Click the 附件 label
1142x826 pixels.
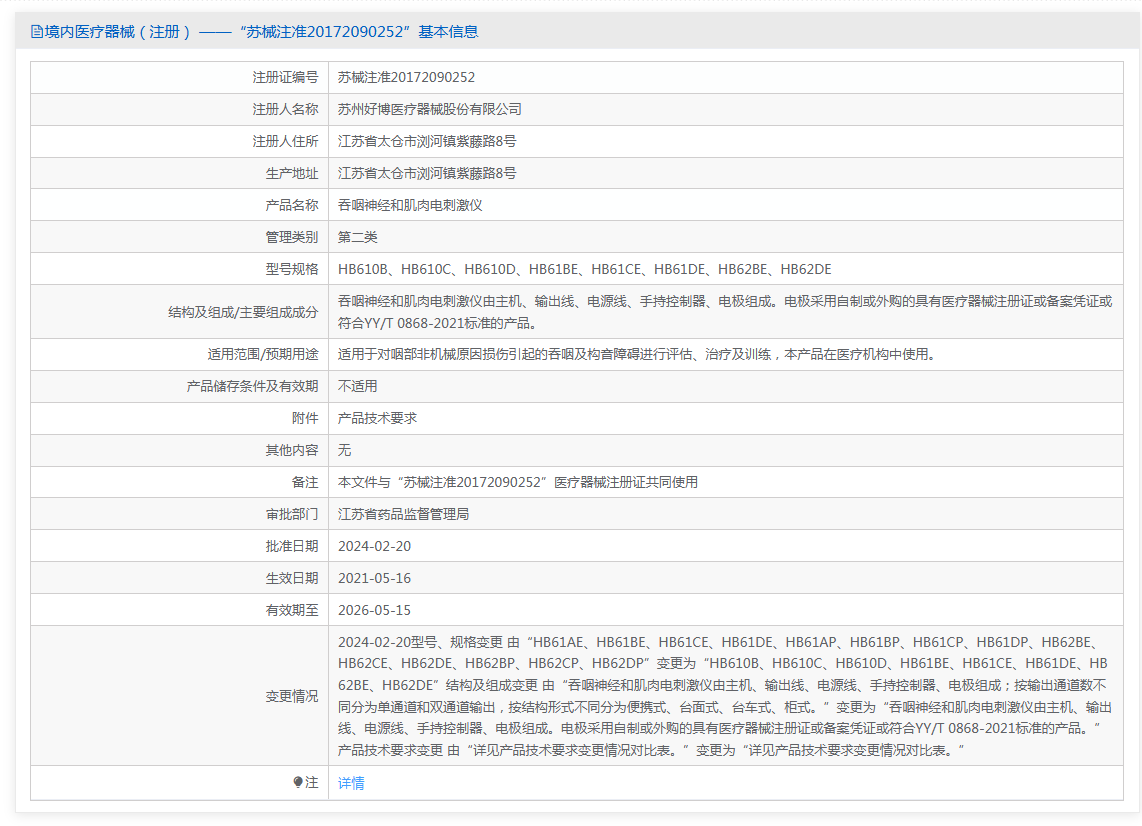(x=305, y=419)
